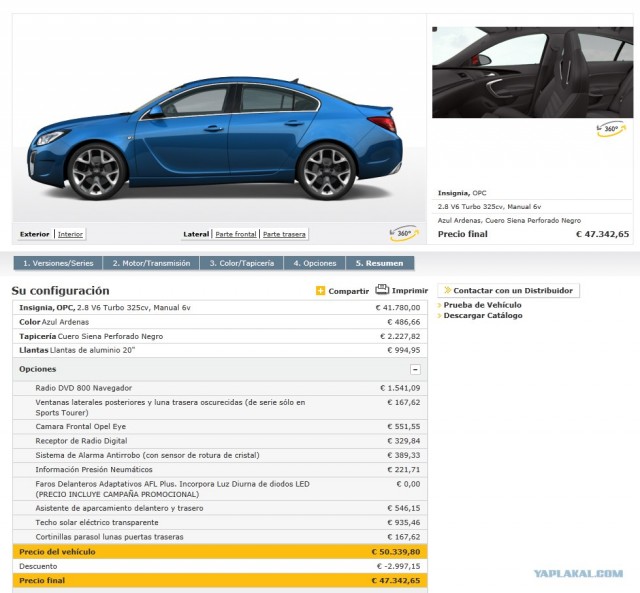
Task: Click Descargar Catálogo link
Action: (483, 315)
